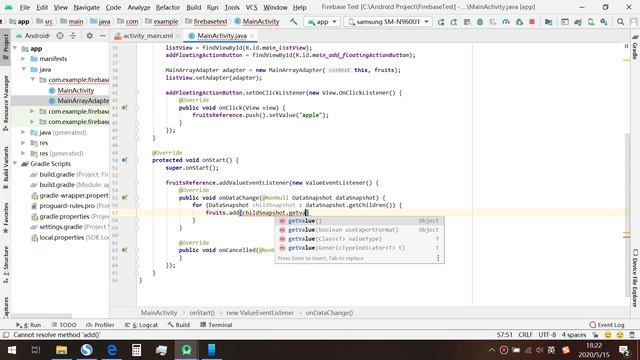
Task: Open the Windows Start menu
Action: point(11,350)
